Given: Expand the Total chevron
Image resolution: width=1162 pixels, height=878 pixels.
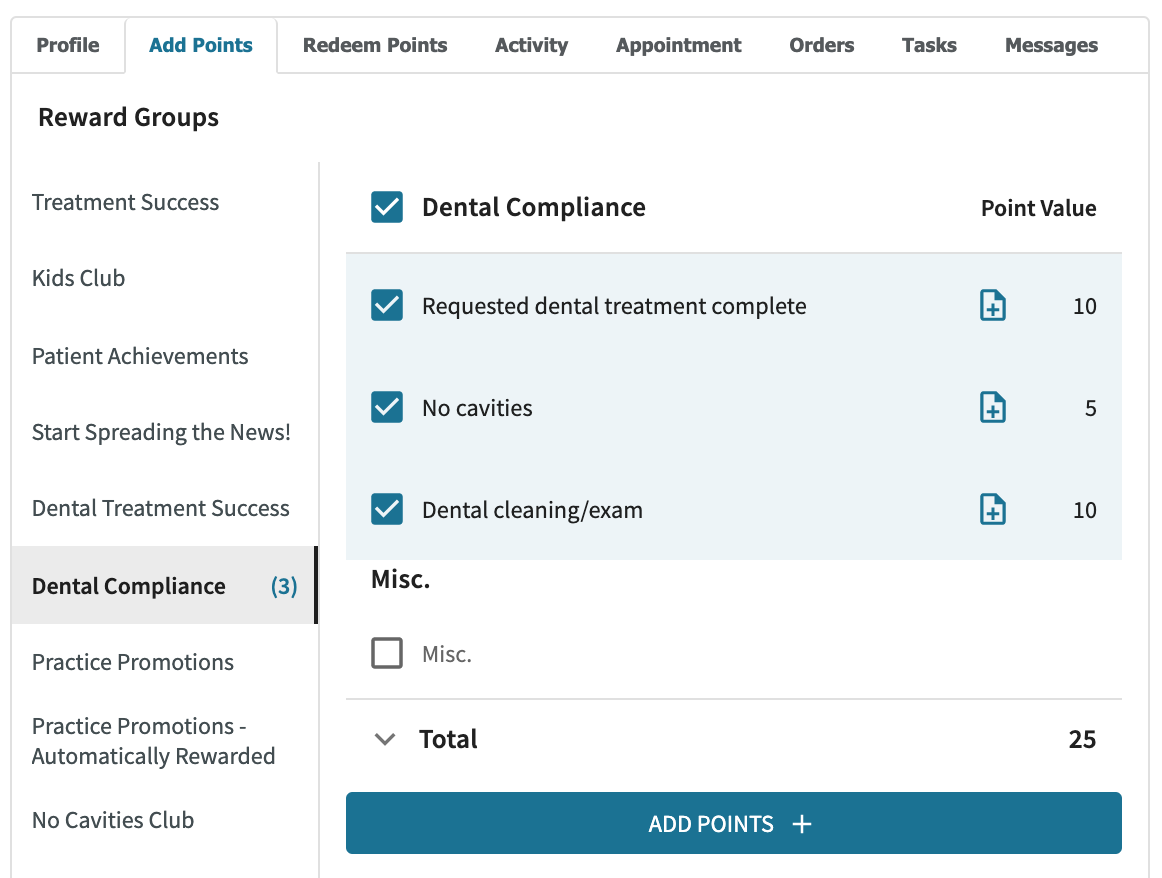Looking at the screenshot, I should (x=385, y=739).
